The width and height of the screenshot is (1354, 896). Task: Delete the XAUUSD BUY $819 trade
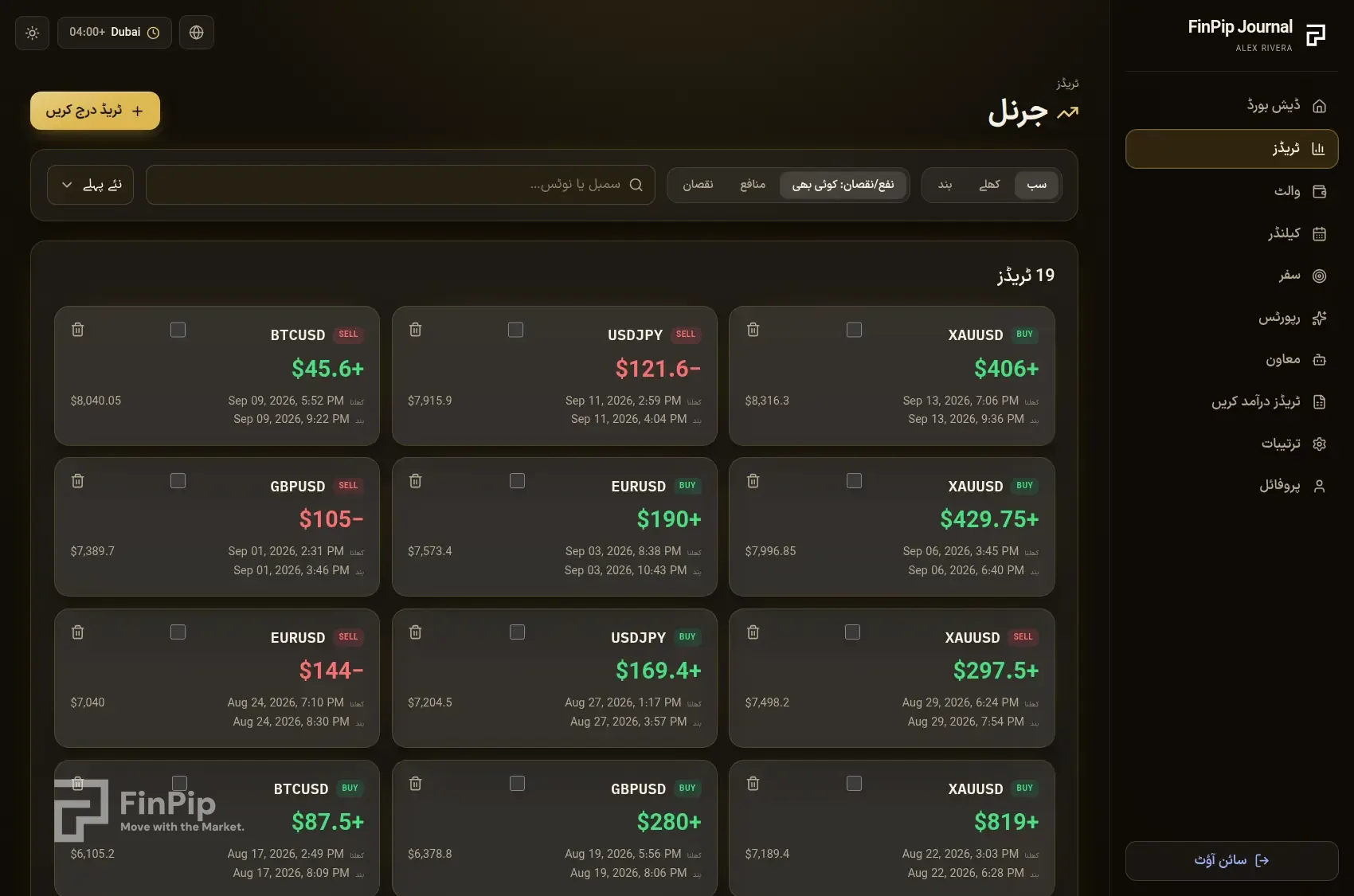(x=753, y=784)
